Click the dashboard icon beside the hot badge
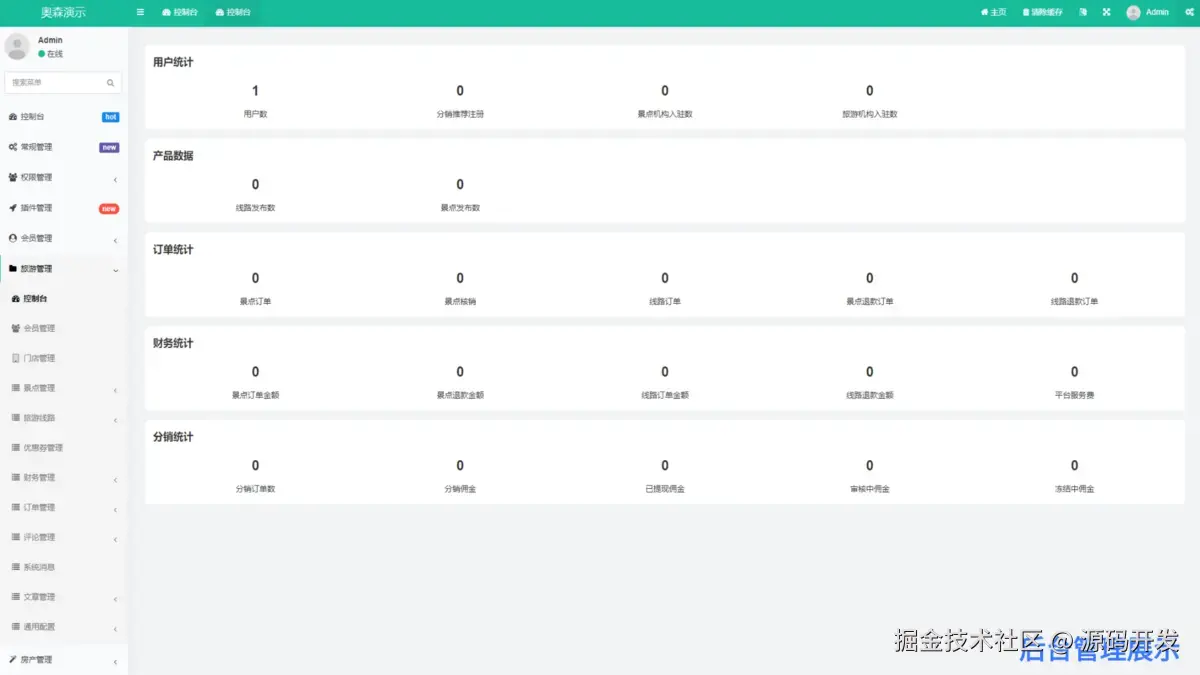1200x675 pixels. pyautogui.click(x=13, y=117)
